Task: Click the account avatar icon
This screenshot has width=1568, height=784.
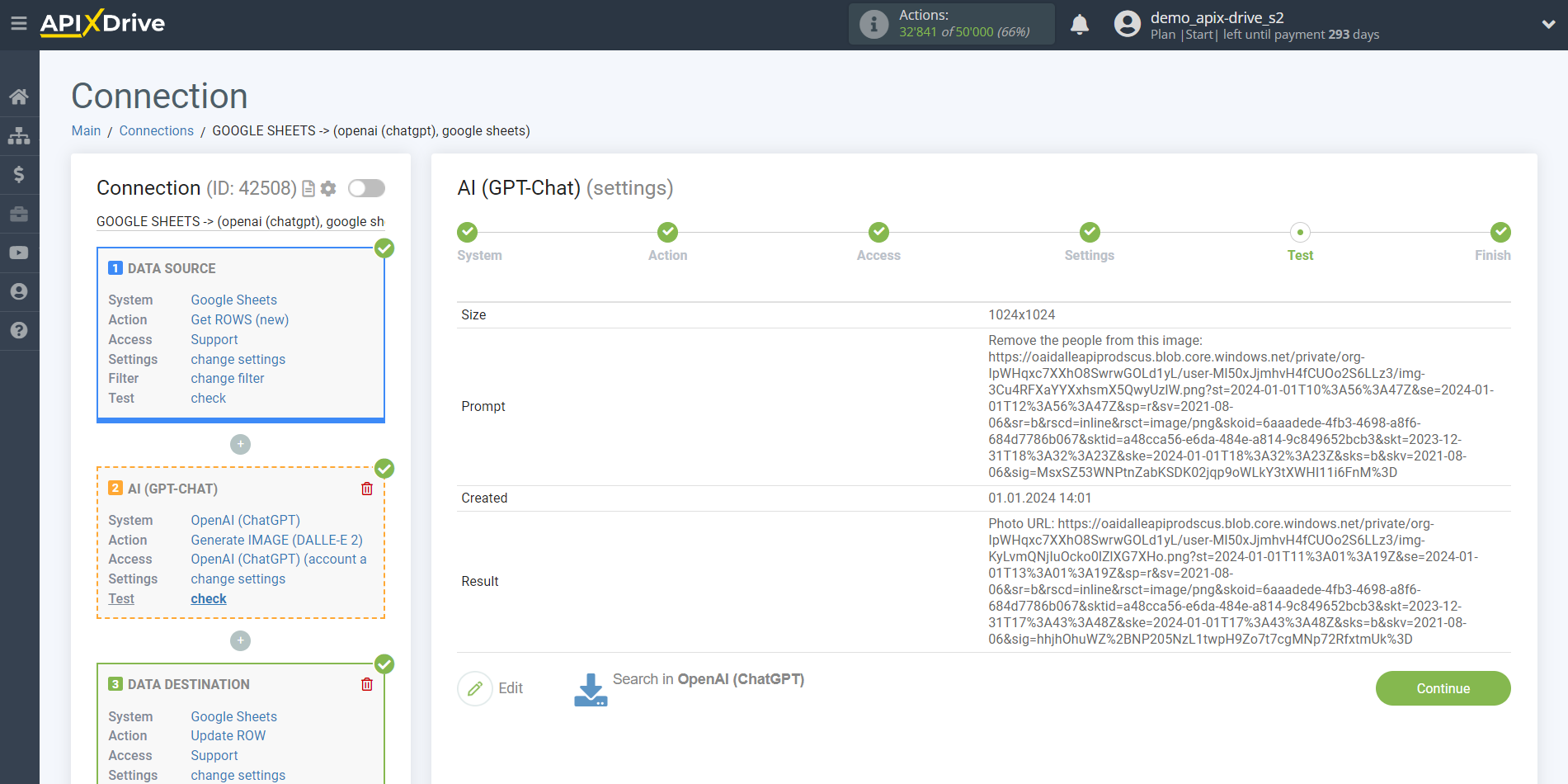Action: 1127,24
